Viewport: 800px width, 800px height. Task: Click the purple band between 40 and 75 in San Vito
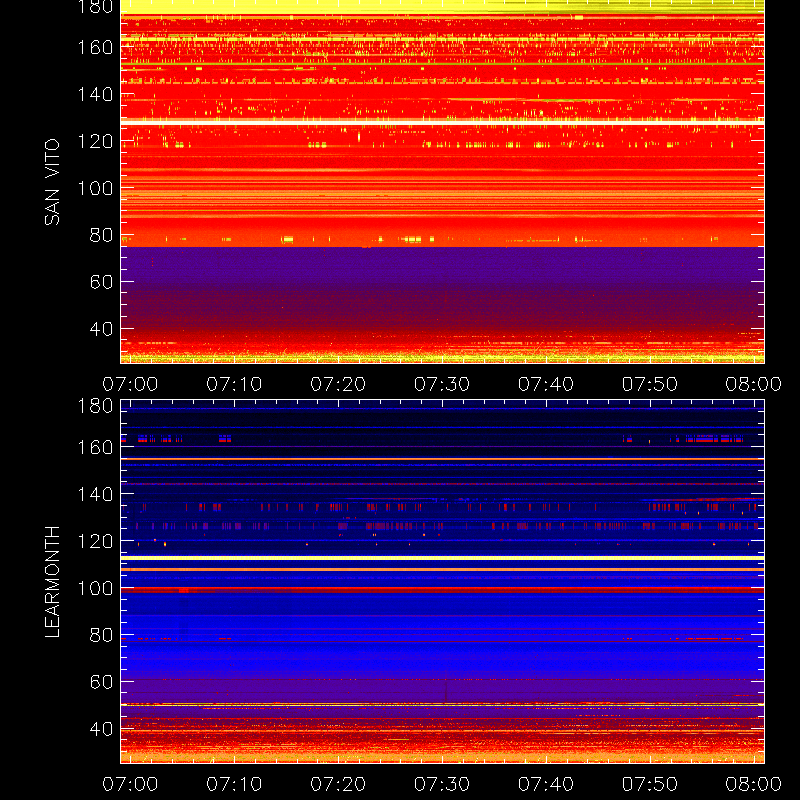pos(442,288)
